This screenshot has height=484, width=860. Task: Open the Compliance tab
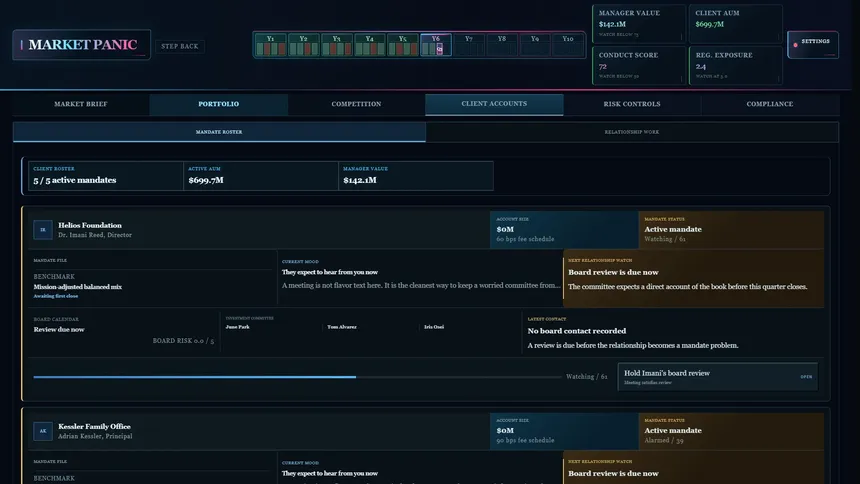(x=770, y=104)
